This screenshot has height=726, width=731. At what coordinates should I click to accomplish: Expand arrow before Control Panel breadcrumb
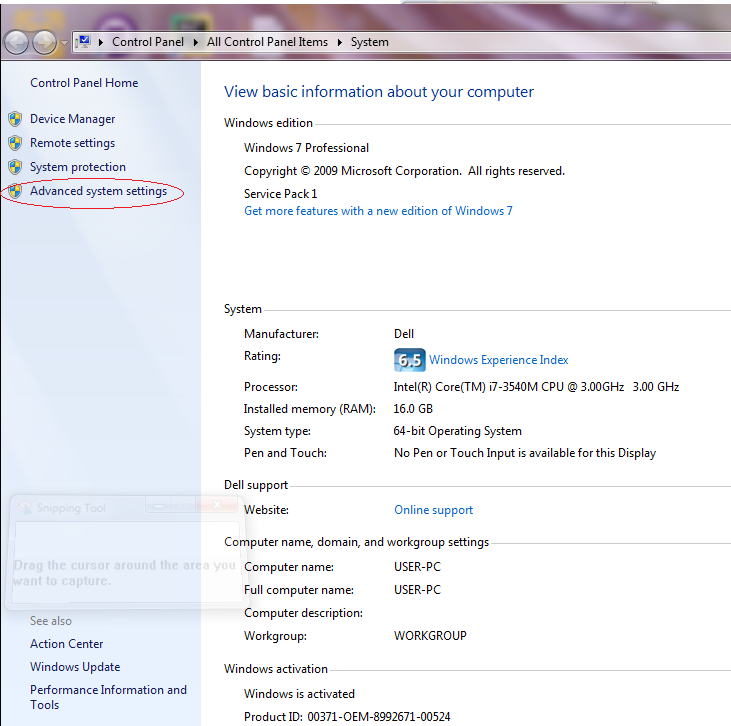[101, 42]
